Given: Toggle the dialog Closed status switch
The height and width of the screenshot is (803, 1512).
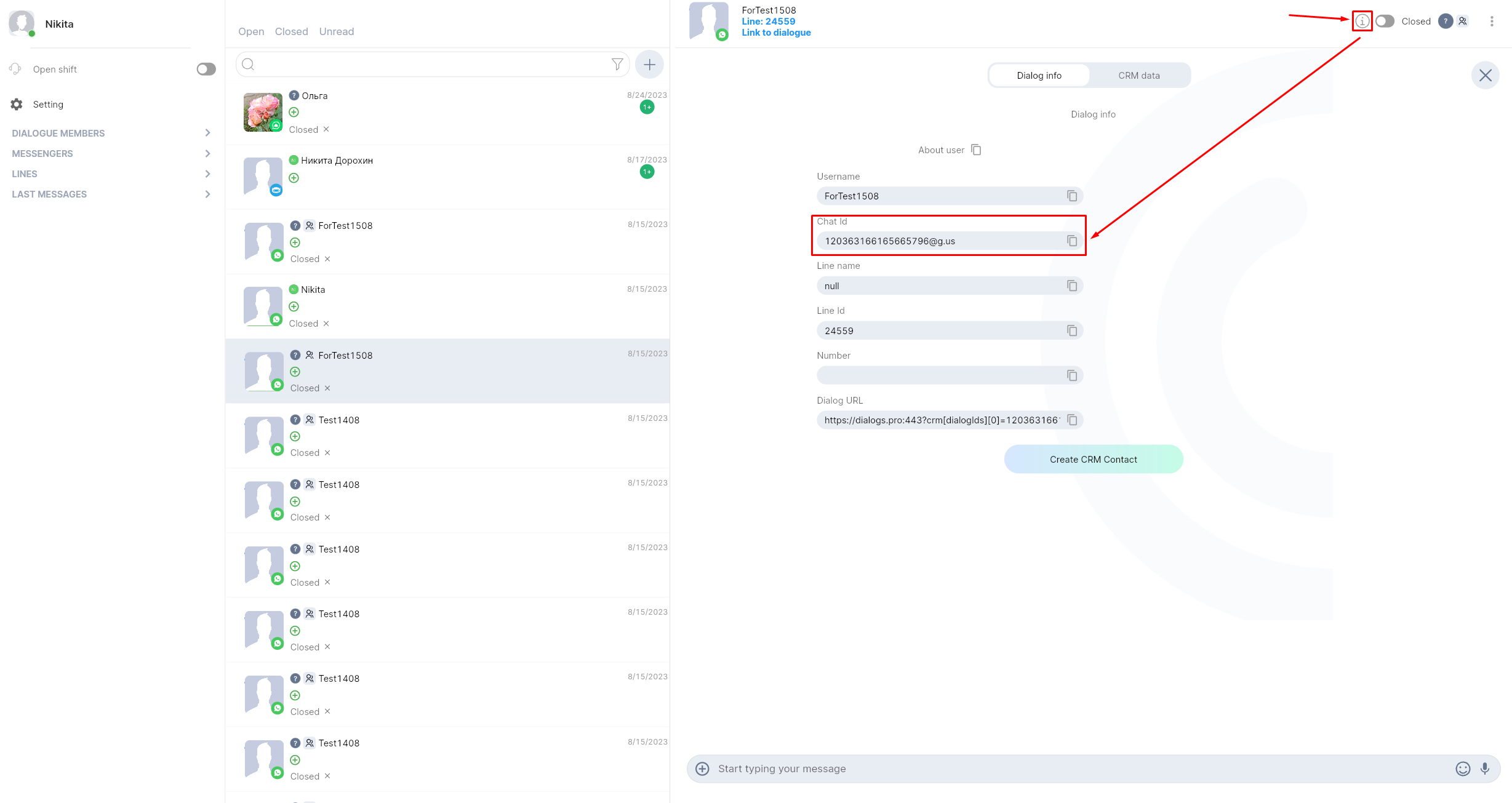Looking at the screenshot, I should pos(1385,22).
